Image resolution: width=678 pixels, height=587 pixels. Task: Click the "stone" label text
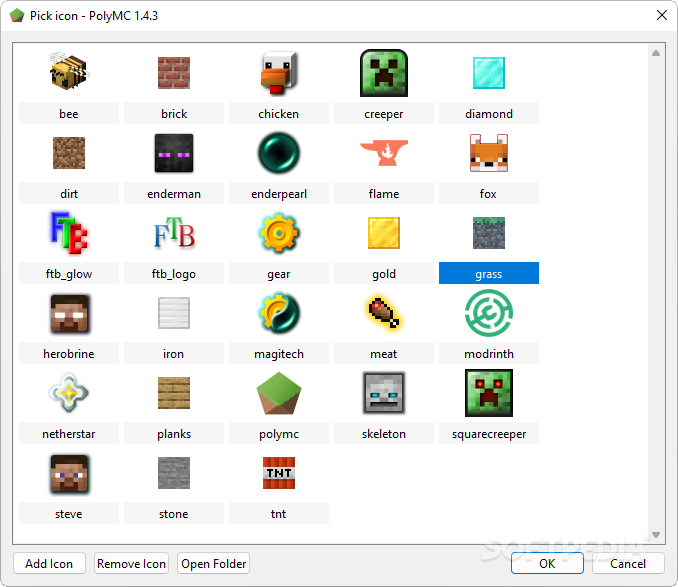174,514
